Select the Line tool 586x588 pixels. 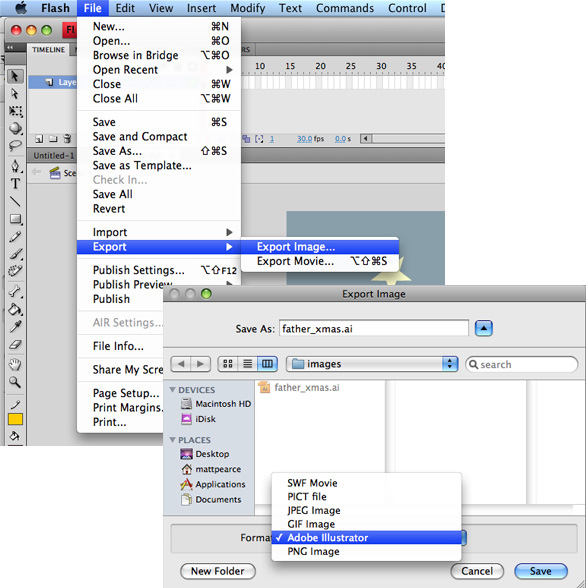coord(15,201)
